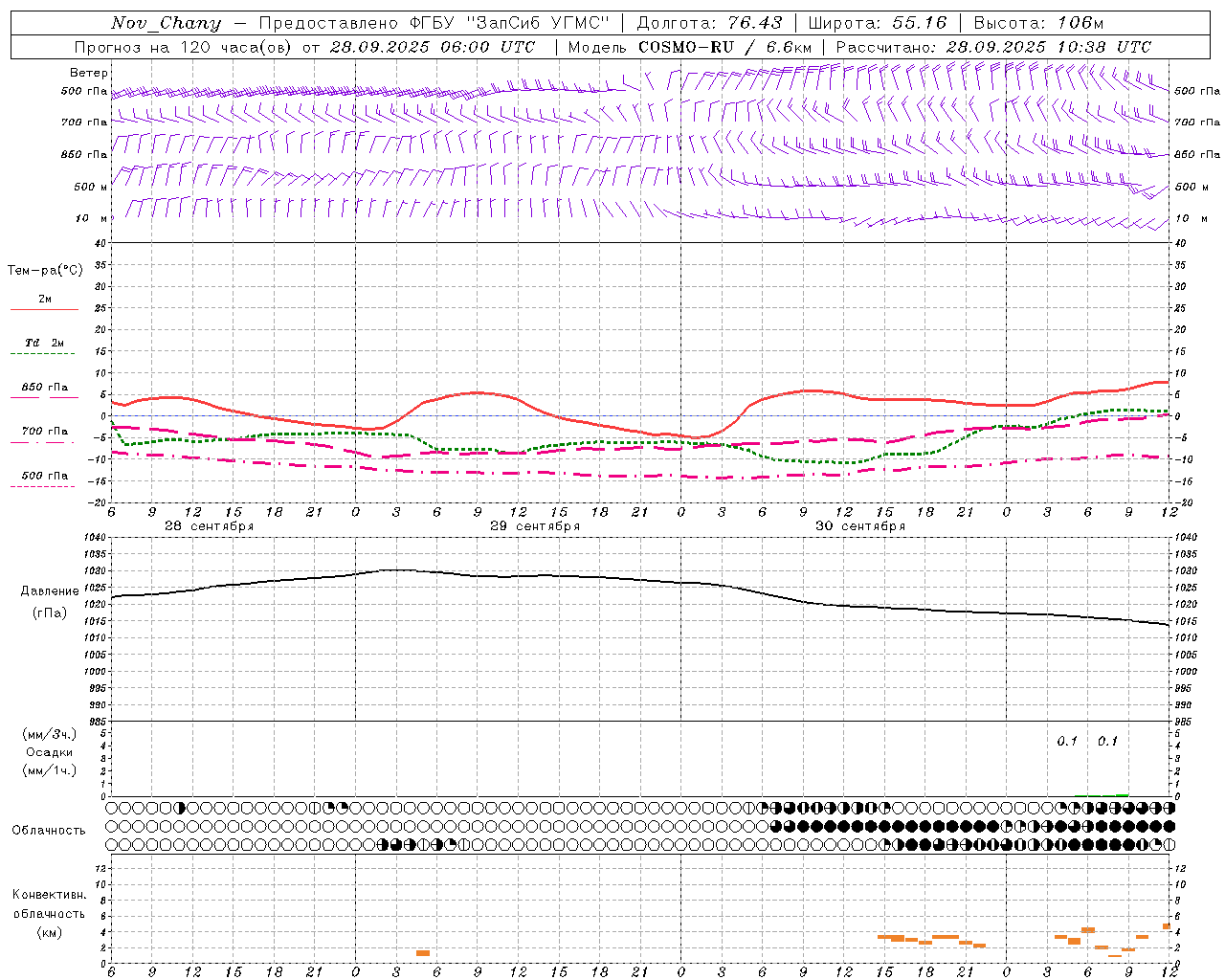The height and width of the screenshot is (980, 1225).
Task: Click the "30 сентября" date label
Action: tap(860, 526)
